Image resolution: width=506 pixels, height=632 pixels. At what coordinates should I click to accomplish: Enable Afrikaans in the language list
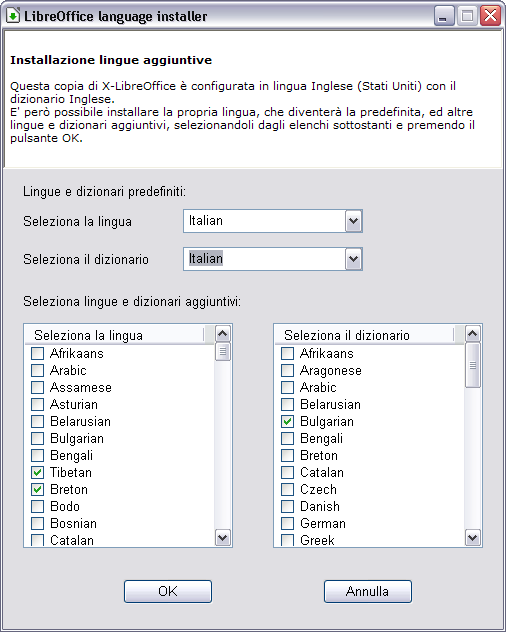37,353
